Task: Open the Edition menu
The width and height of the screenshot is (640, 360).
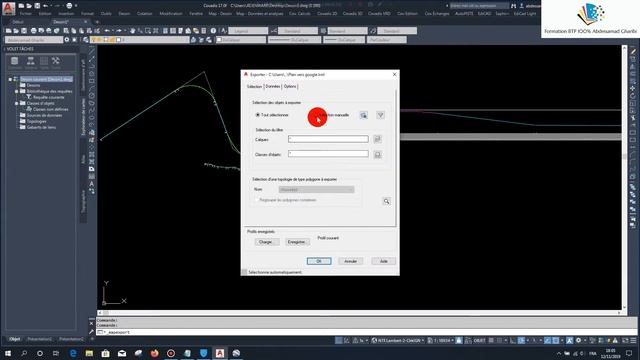Action: click(x=45, y=13)
